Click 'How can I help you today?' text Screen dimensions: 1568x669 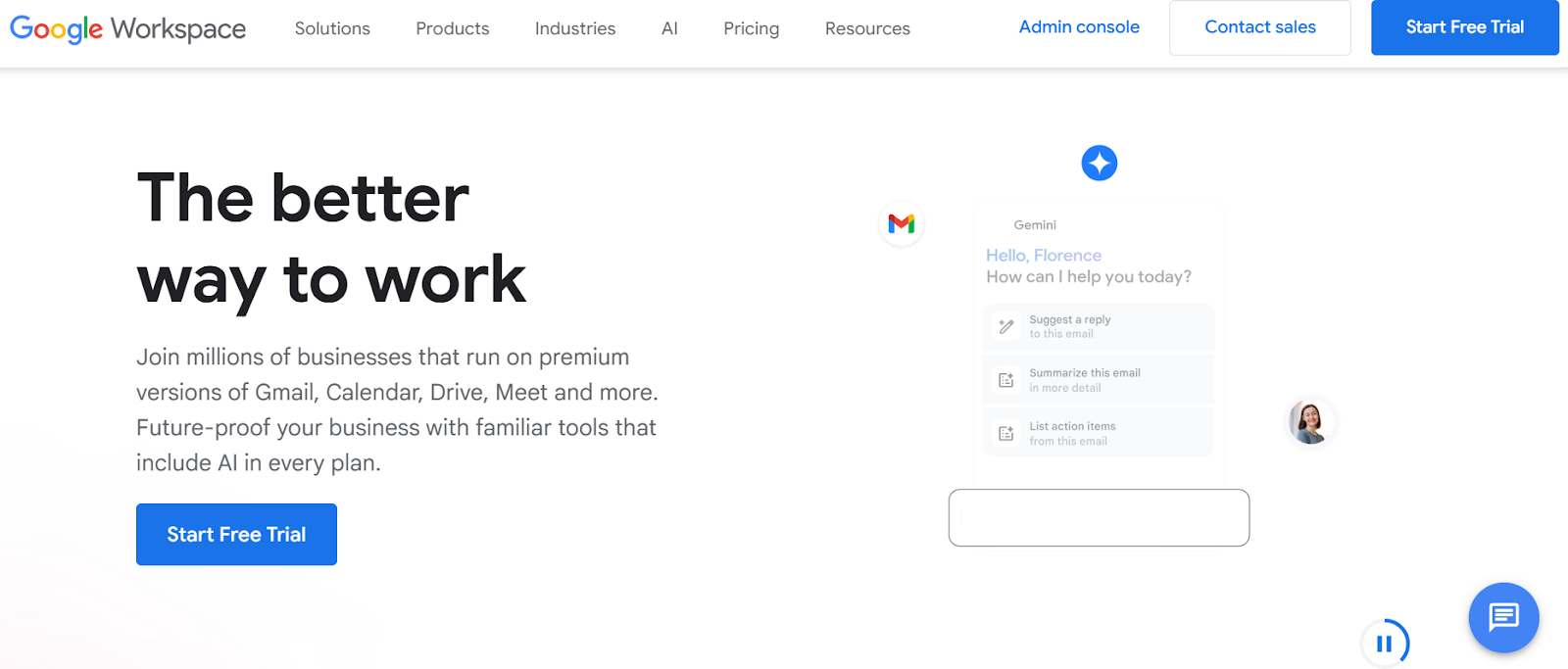click(1089, 277)
